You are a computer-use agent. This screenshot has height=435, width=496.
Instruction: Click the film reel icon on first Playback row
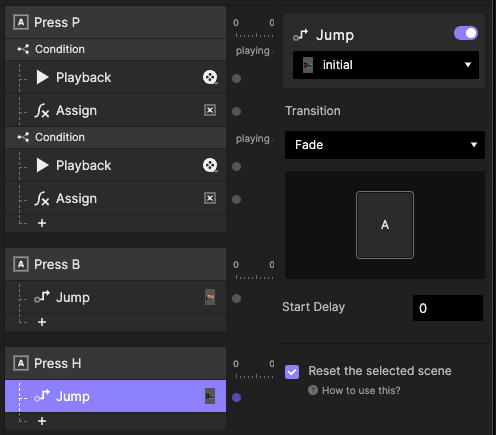210,77
